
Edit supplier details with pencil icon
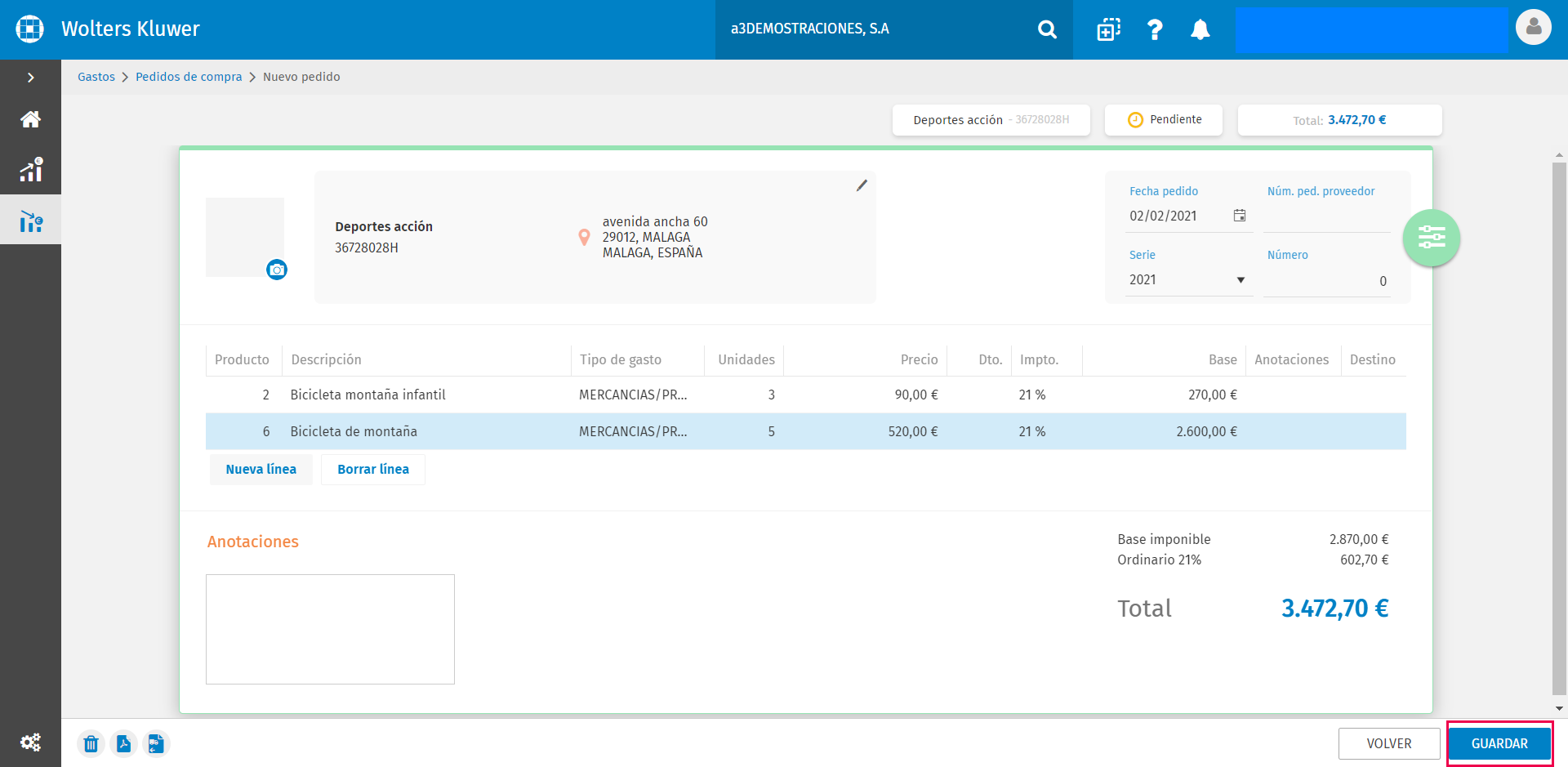coord(862,185)
